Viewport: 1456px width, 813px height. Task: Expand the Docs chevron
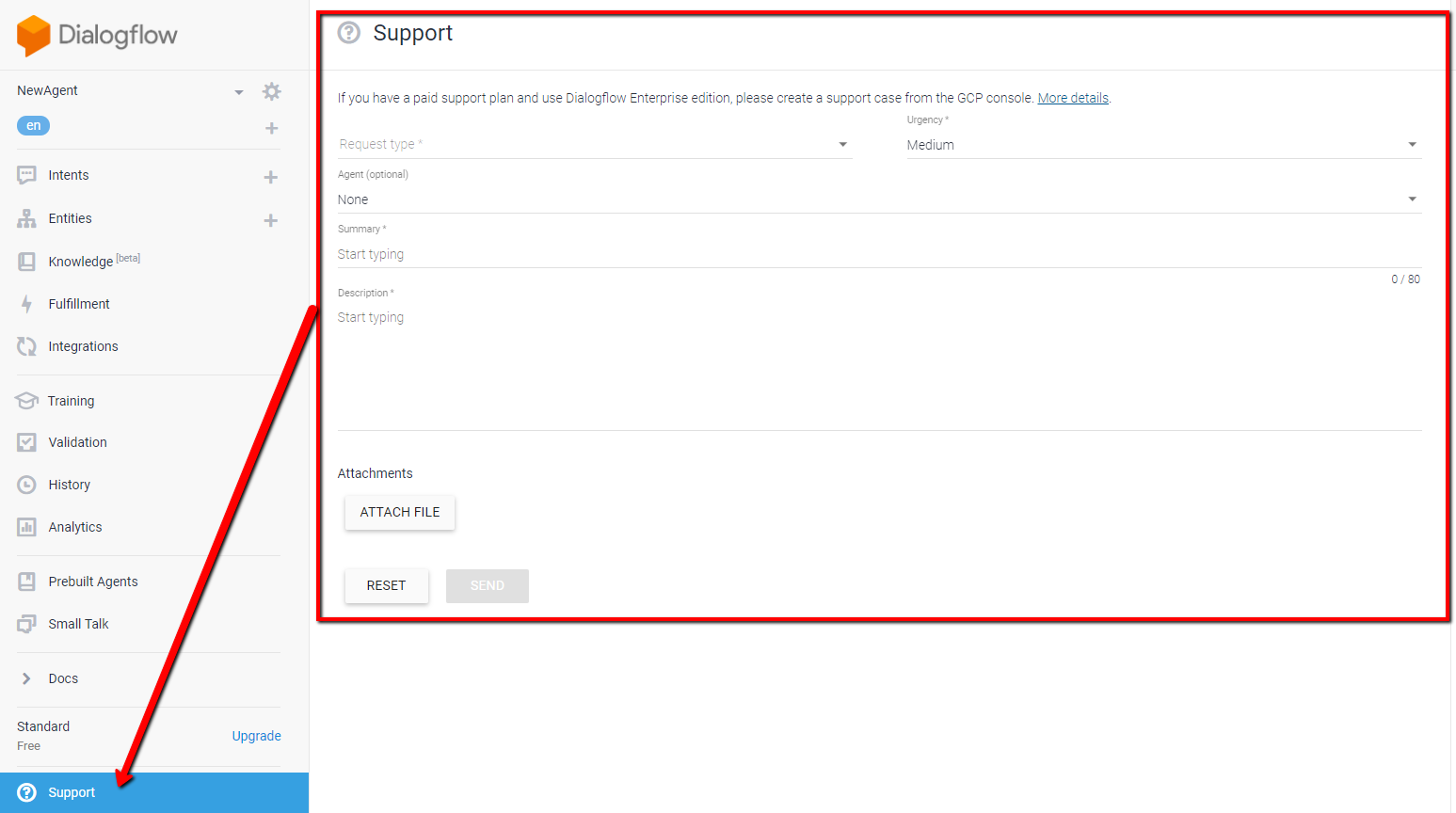point(26,678)
